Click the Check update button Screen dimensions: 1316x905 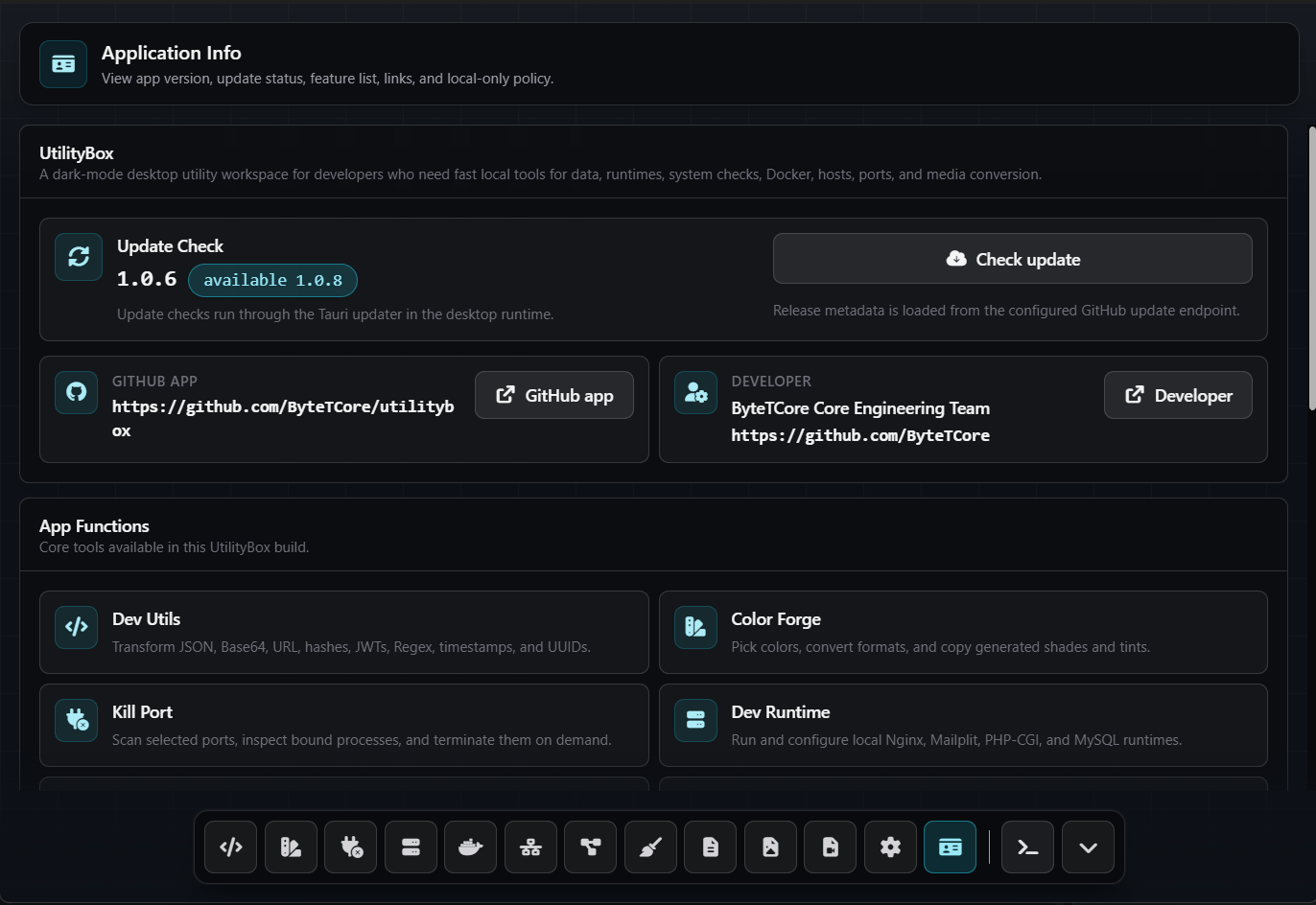pos(1013,259)
